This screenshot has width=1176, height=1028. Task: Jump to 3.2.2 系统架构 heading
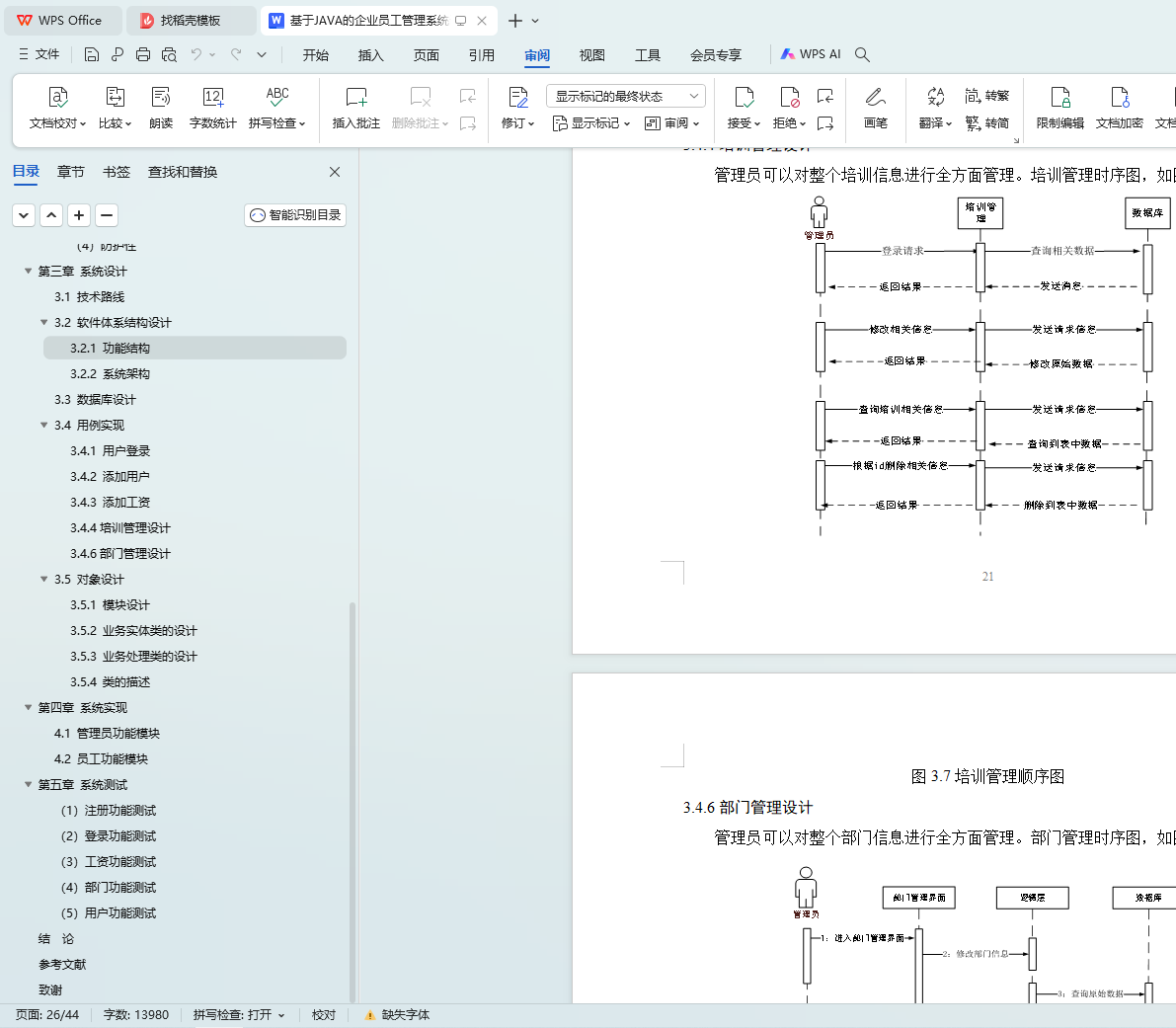coord(110,373)
